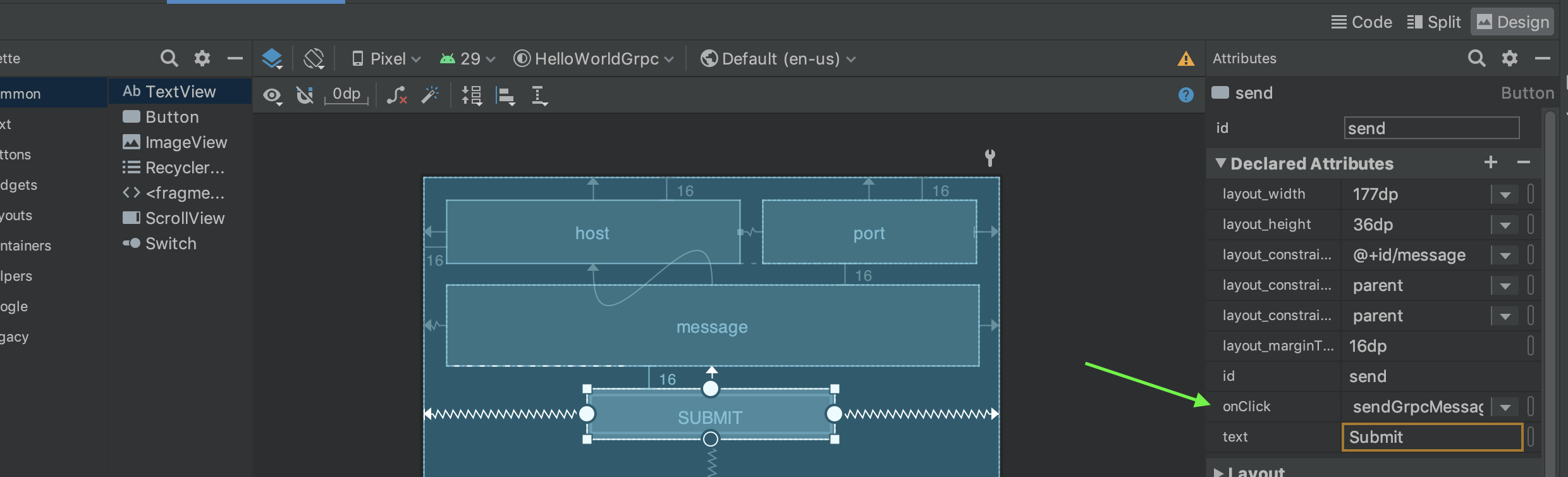Click the text attribute field Submit

1431,437
